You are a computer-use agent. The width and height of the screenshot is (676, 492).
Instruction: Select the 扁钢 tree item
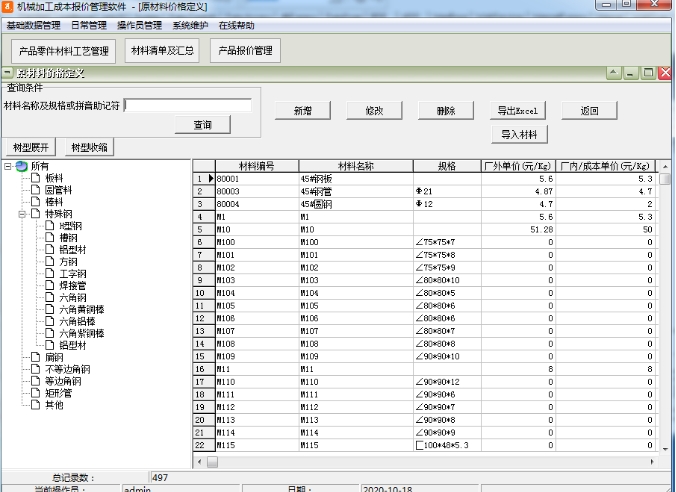pos(54,357)
